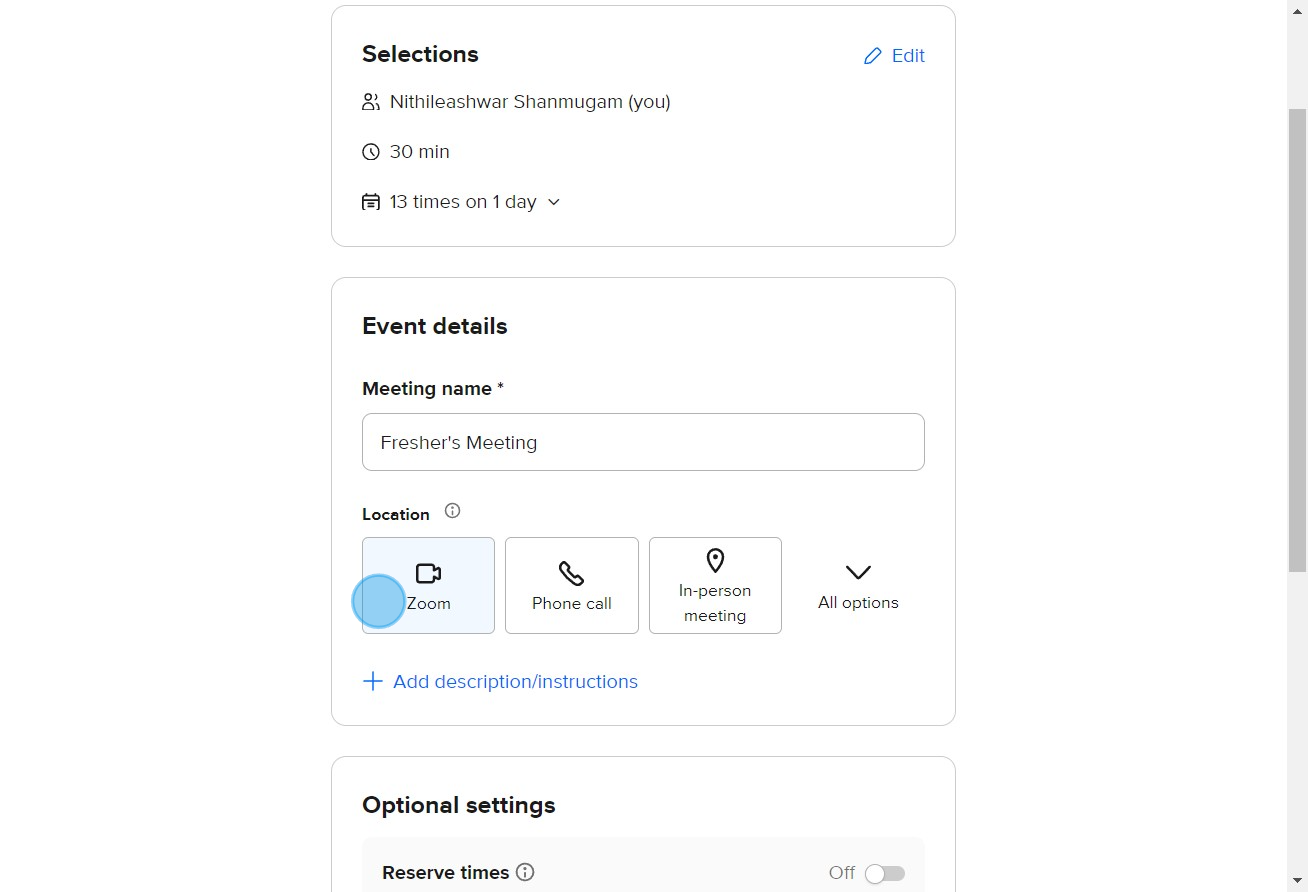Click the pencil Edit icon
This screenshot has height=892, width=1308.
873,56
